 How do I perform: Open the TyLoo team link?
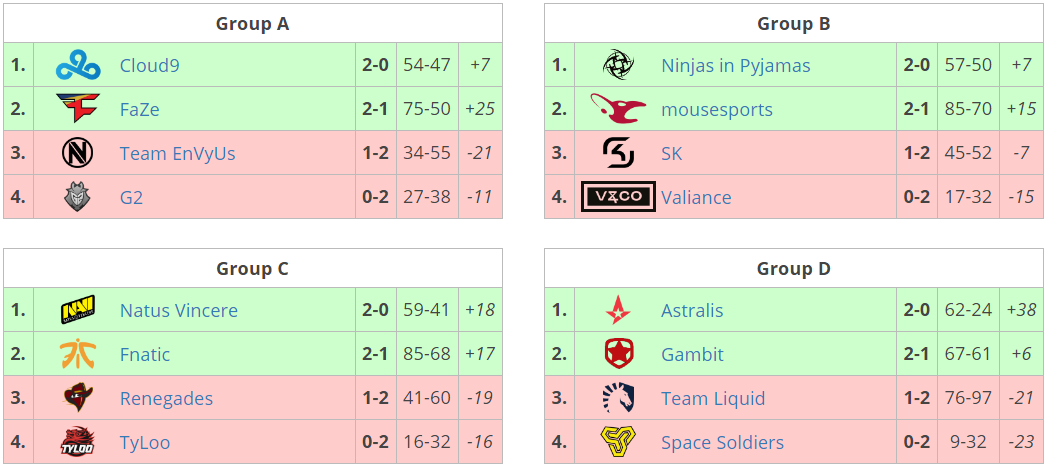(x=145, y=443)
